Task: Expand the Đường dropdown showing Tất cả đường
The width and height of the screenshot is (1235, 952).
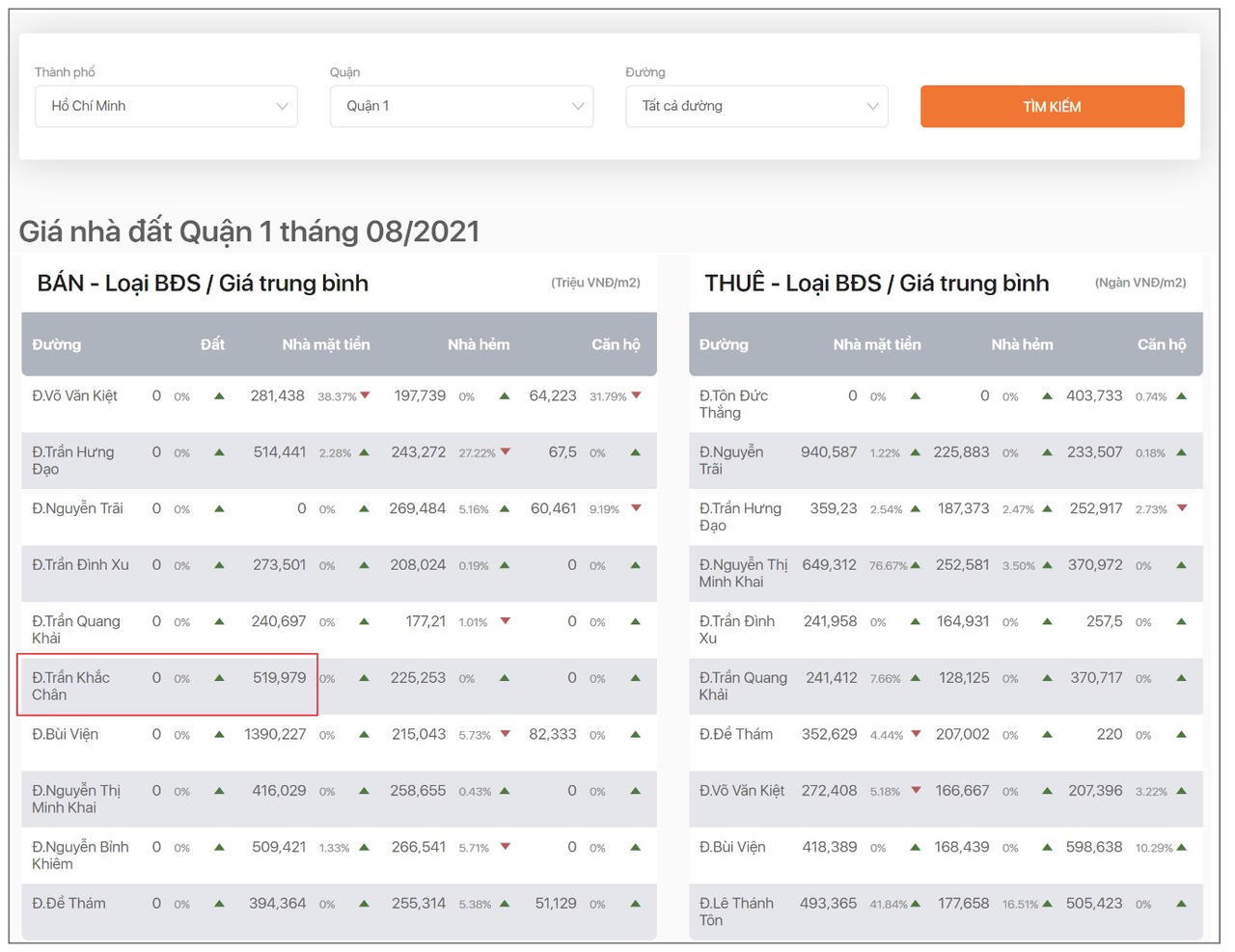Action: point(757,106)
